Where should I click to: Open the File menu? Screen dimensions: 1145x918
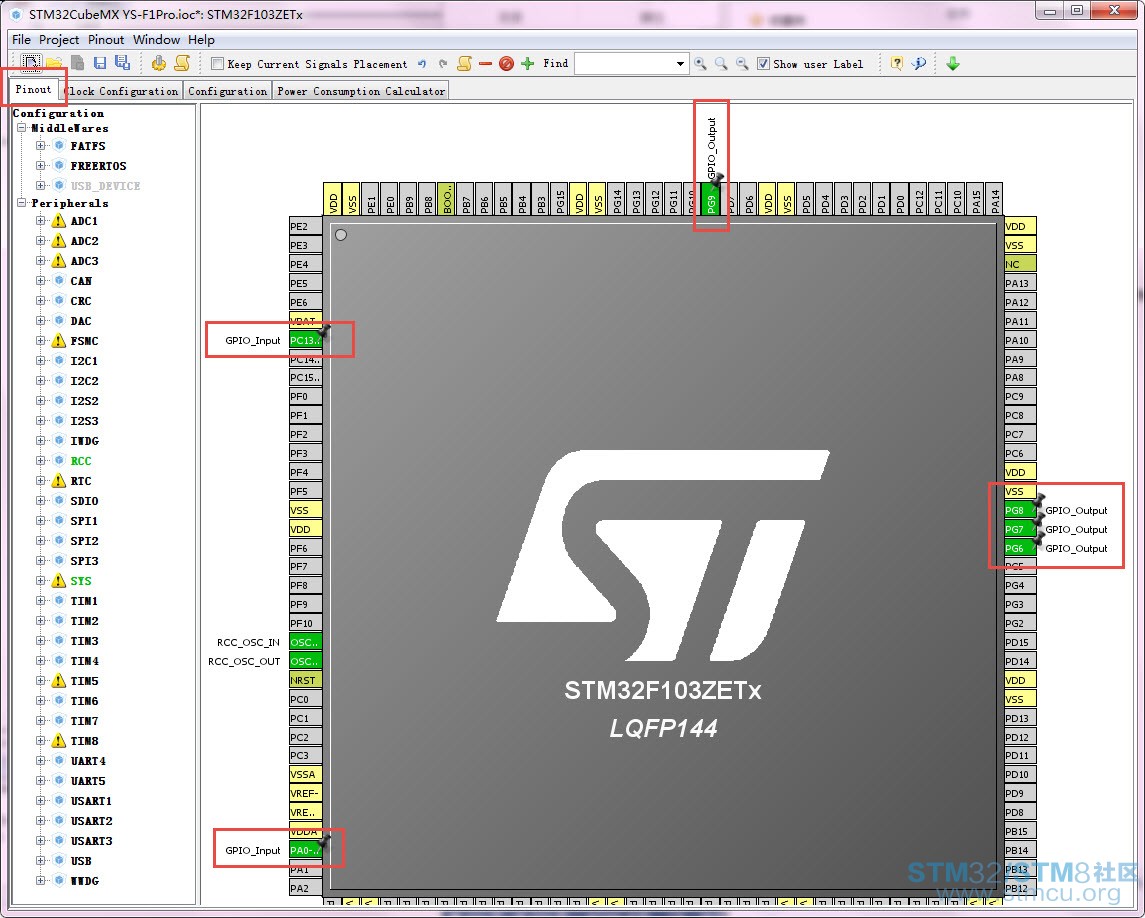tap(21, 39)
